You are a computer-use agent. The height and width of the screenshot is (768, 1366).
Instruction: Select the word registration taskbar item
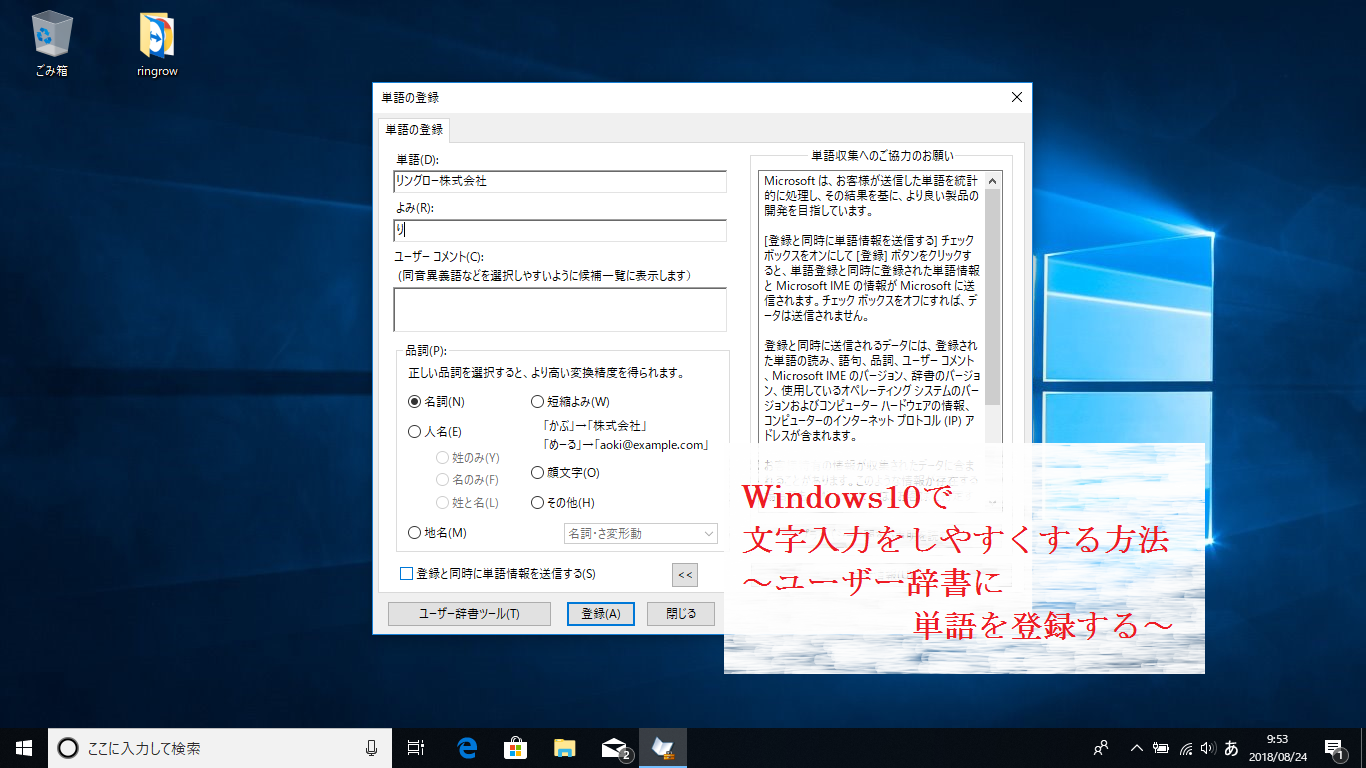point(662,747)
